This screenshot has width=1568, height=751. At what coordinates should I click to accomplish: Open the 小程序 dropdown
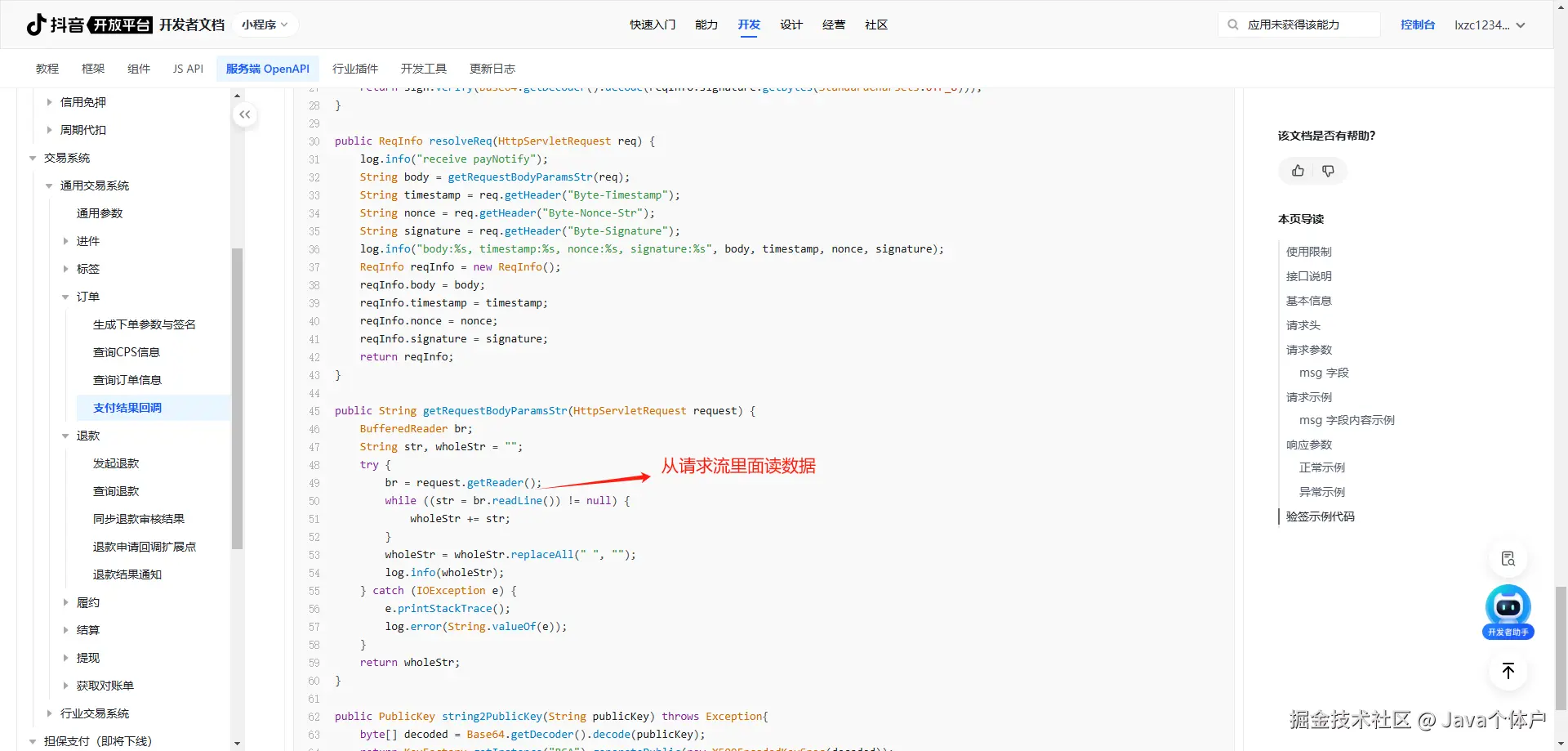[265, 25]
